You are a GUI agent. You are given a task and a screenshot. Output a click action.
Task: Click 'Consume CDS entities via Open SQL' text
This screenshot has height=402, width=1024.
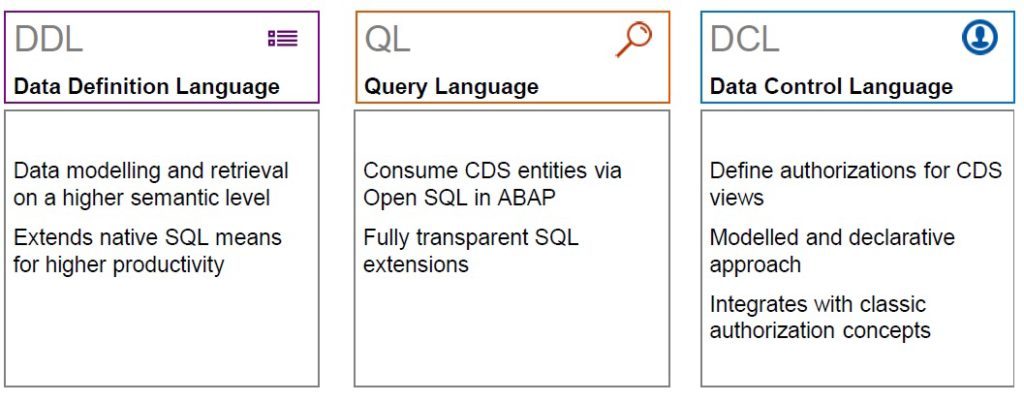tap(492, 184)
